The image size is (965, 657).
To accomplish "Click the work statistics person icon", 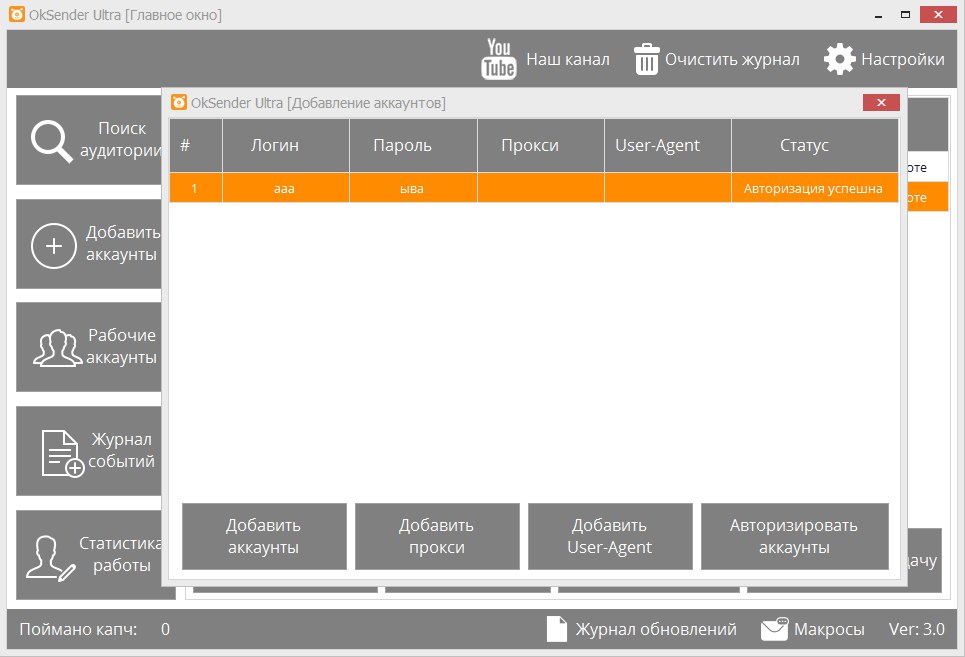I will click(x=50, y=557).
